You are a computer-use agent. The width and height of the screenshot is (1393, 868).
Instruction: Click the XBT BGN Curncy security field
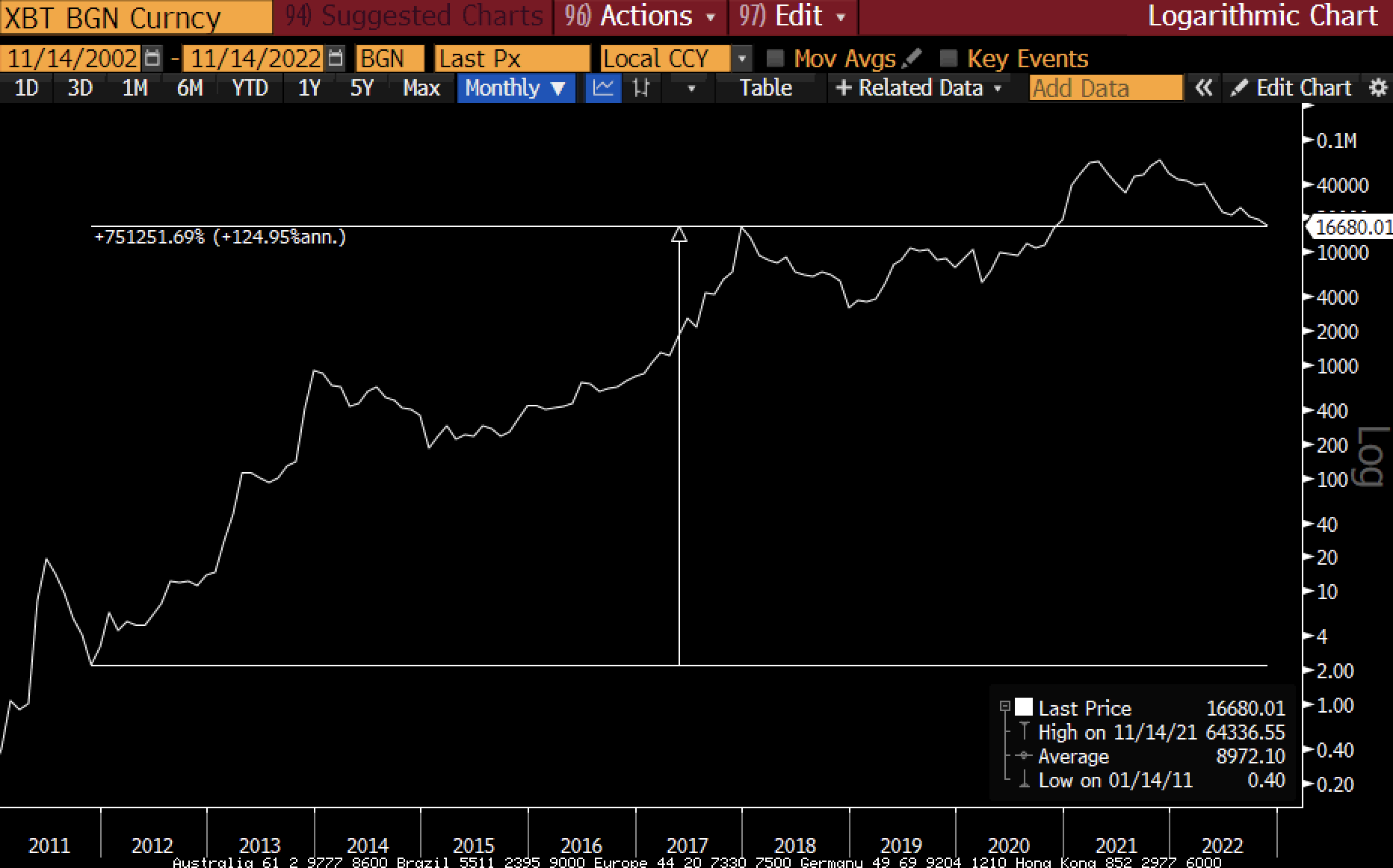136,18
